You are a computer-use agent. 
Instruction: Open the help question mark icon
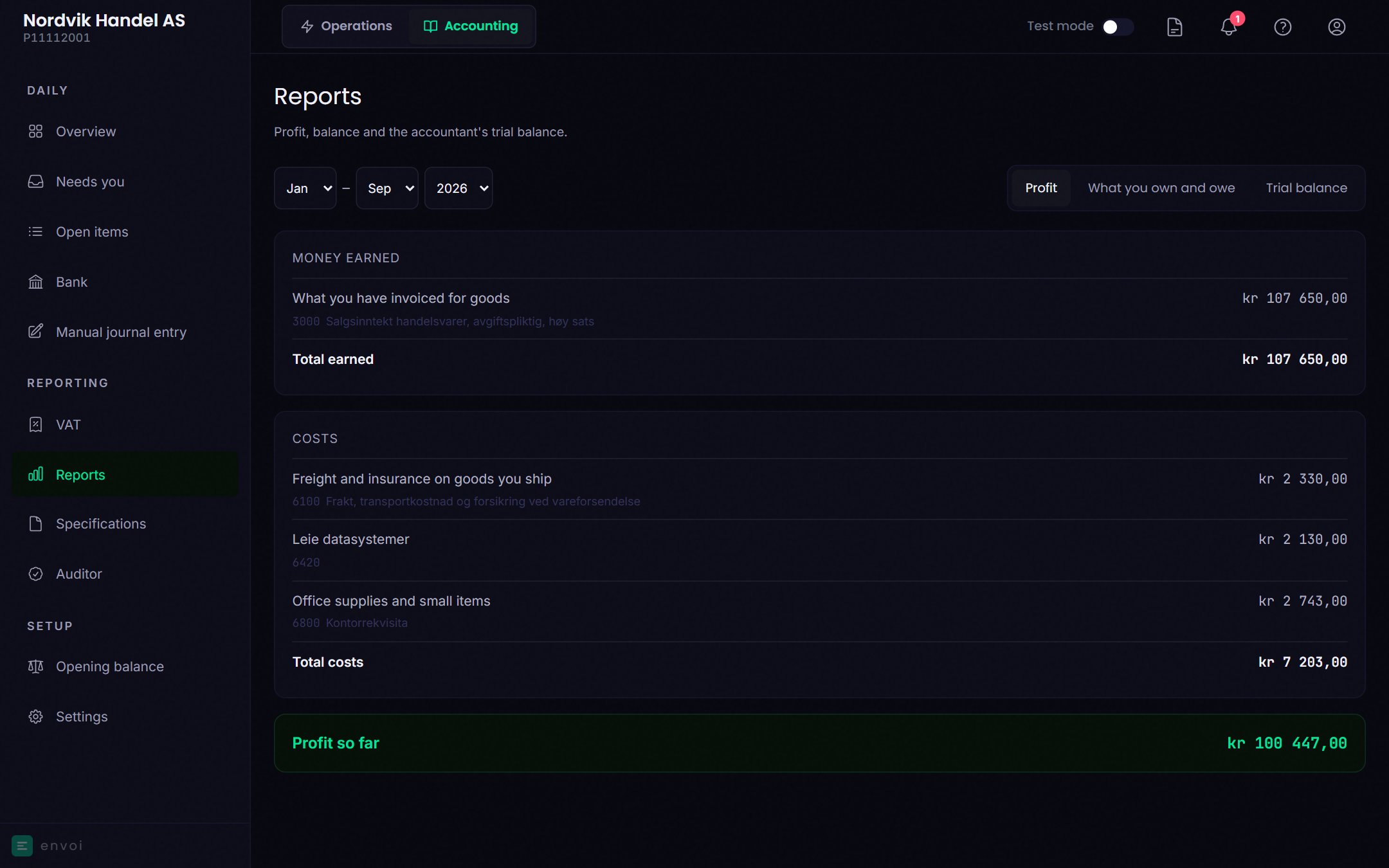(x=1282, y=27)
